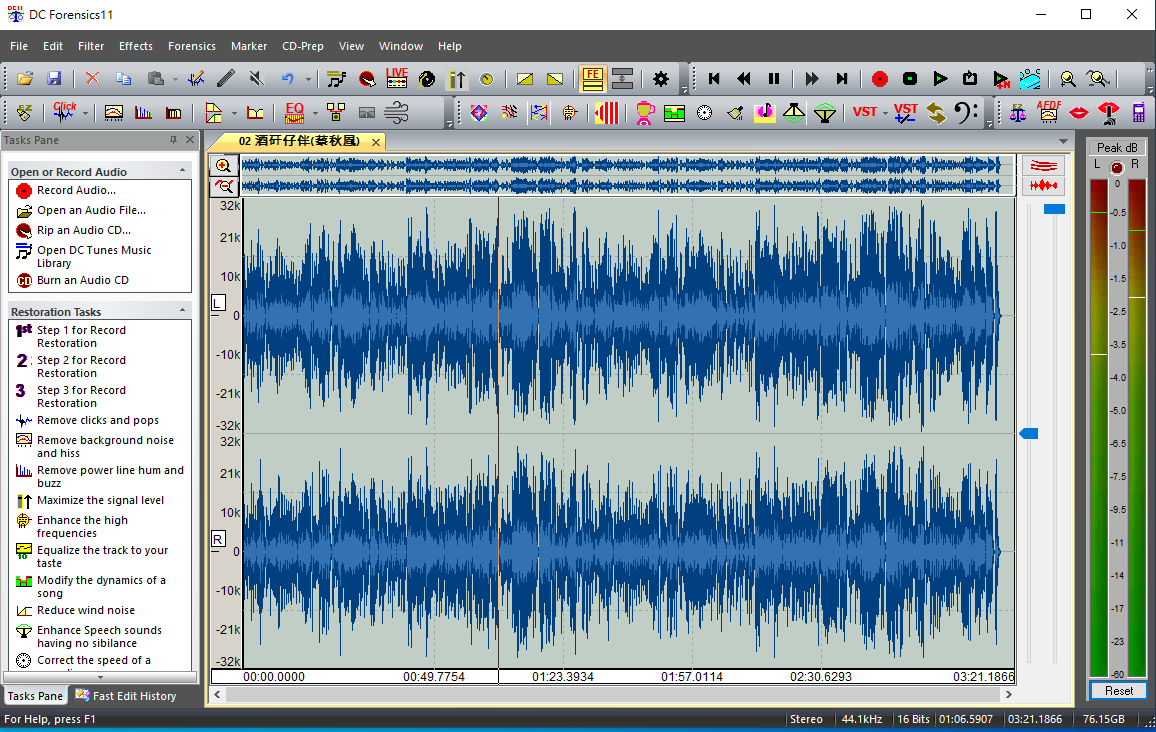Toggle the maximize signal level icon
The height and width of the screenshot is (732, 1156).
457,79
